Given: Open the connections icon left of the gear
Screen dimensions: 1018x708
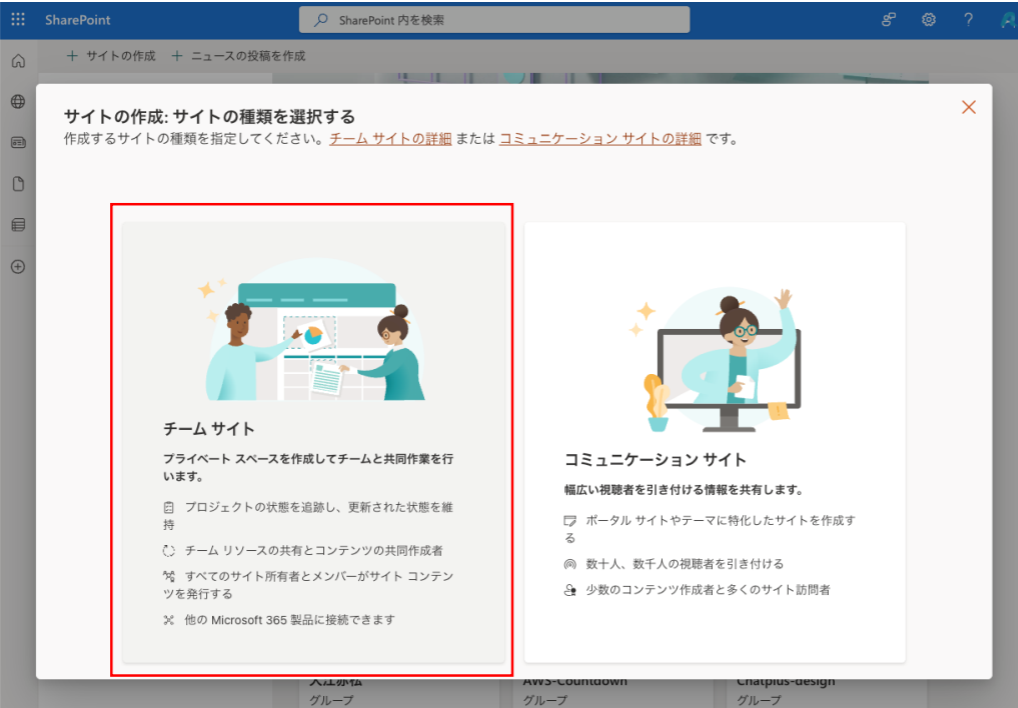Looking at the screenshot, I should click(x=889, y=19).
